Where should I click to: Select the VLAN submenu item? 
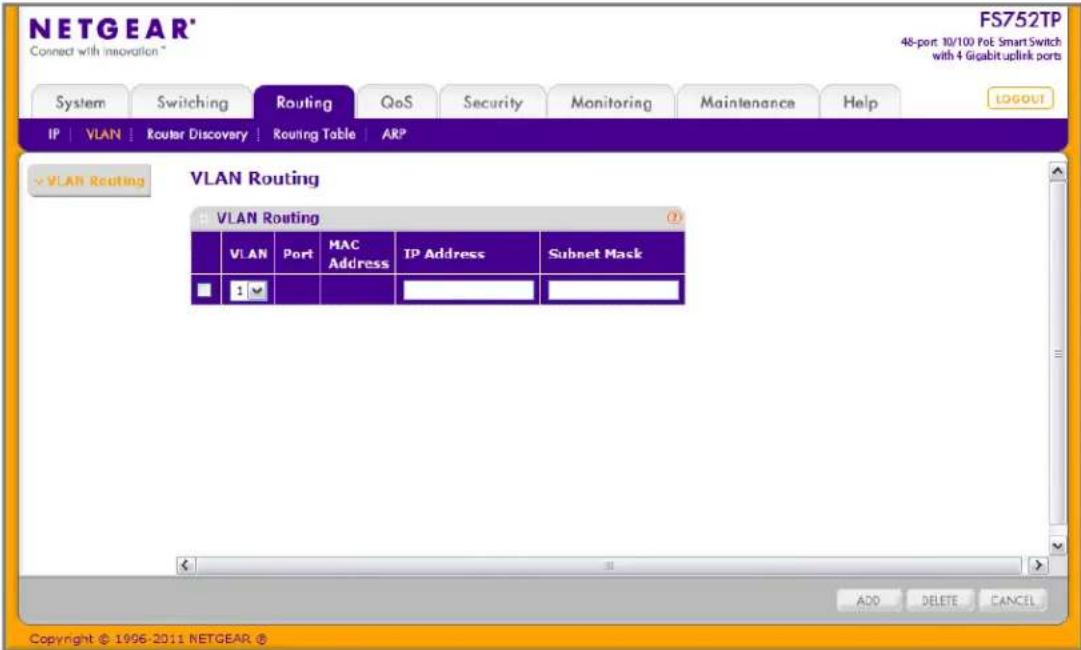pos(103,134)
